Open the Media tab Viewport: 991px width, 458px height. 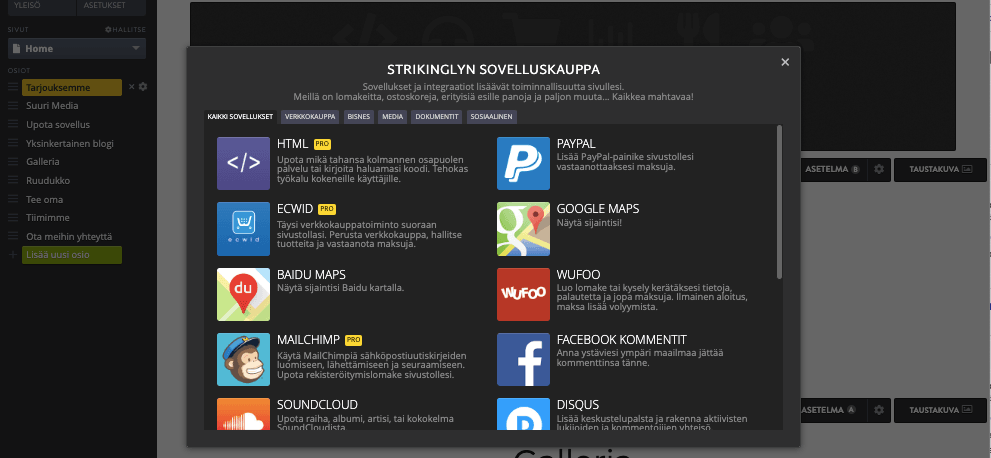393,117
